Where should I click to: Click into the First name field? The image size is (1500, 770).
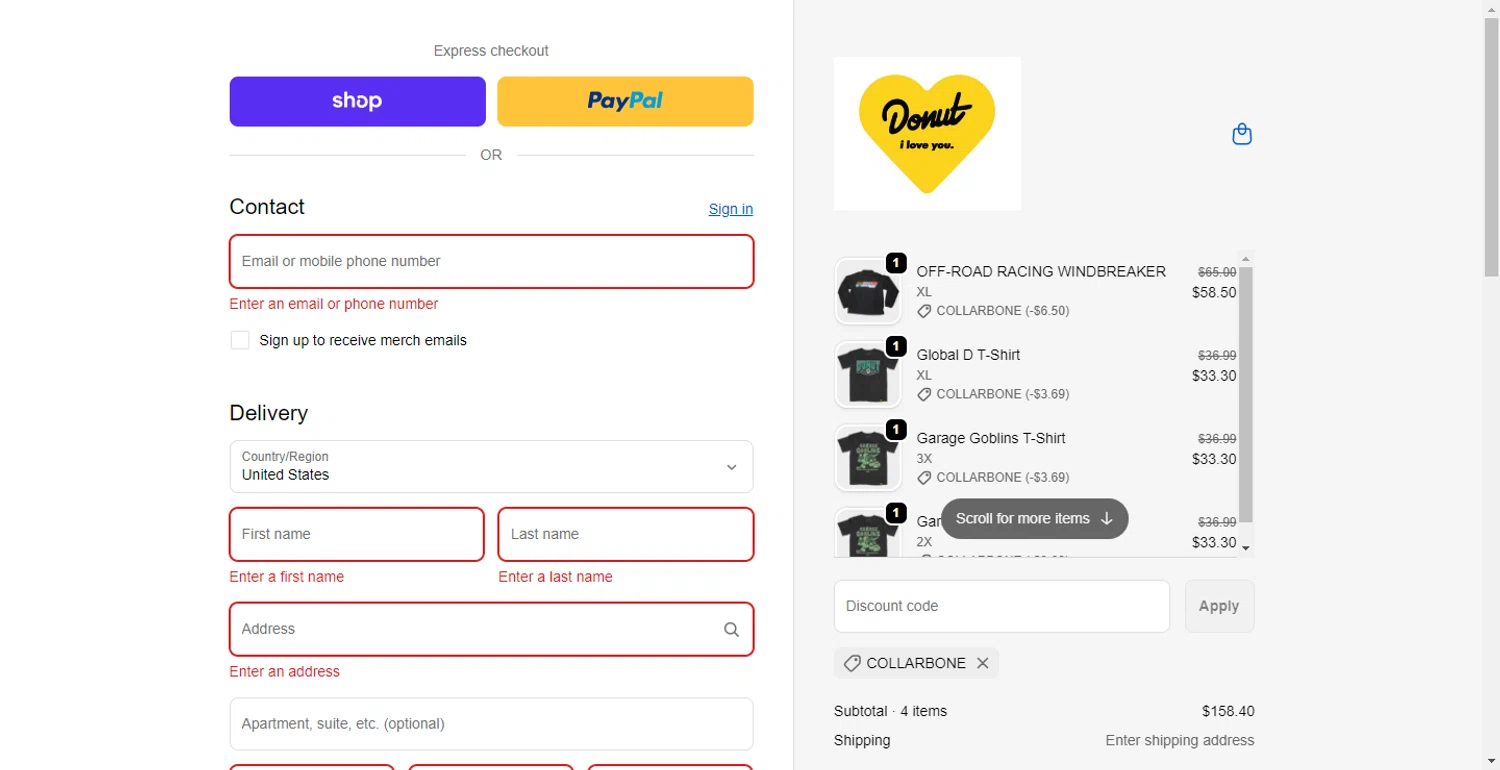click(x=356, y=534)
